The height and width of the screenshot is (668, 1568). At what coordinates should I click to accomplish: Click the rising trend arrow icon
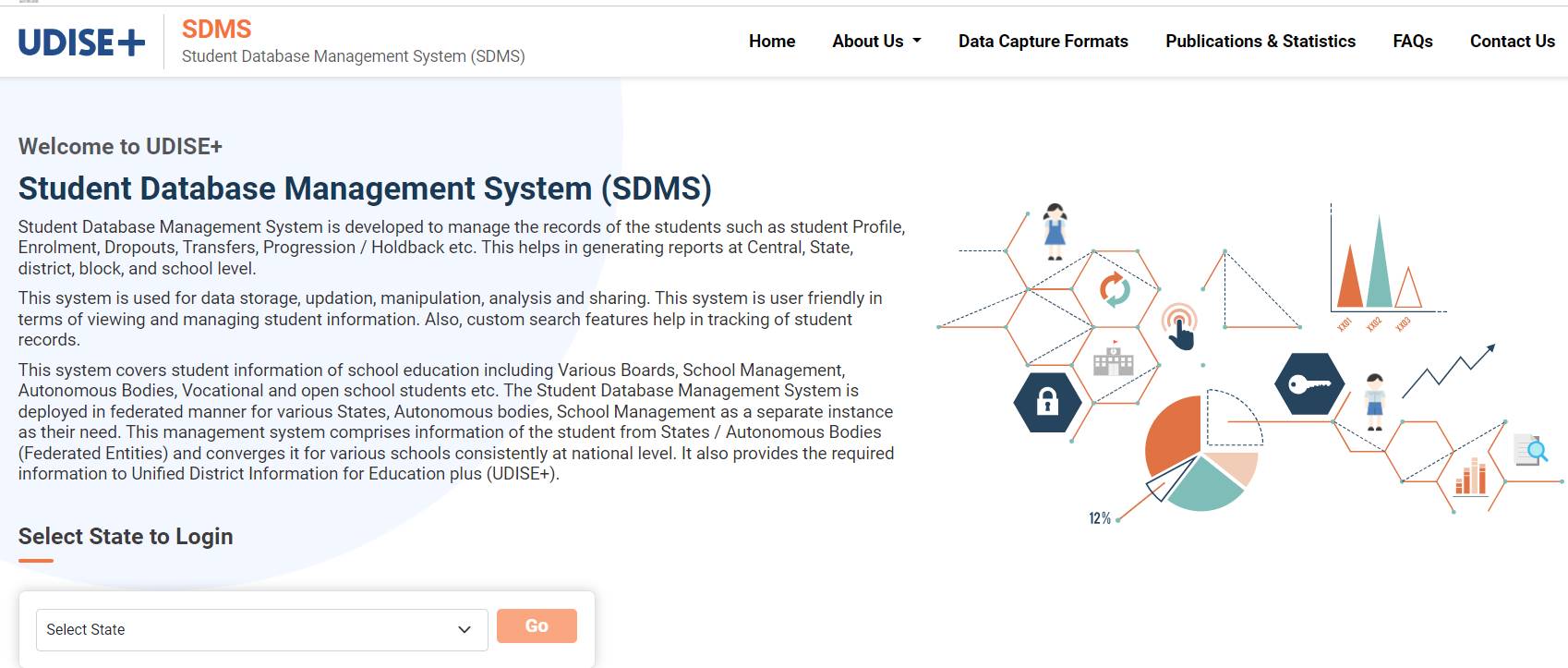click(x=1448, y=370)
